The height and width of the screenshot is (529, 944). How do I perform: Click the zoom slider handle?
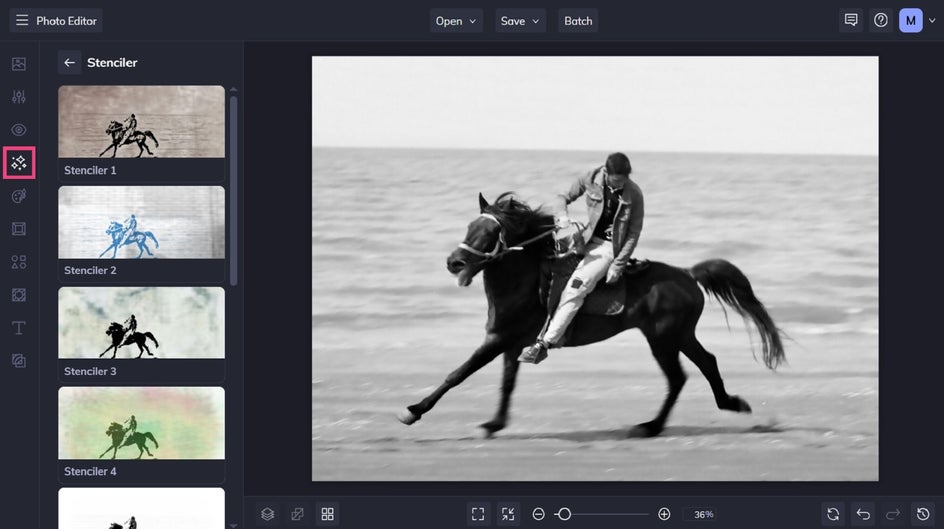click(x=564, y=514)
